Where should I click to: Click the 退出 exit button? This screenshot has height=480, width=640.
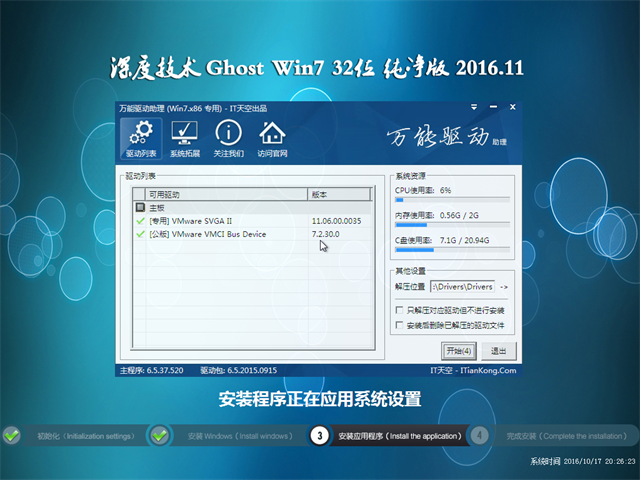[498, 350]
